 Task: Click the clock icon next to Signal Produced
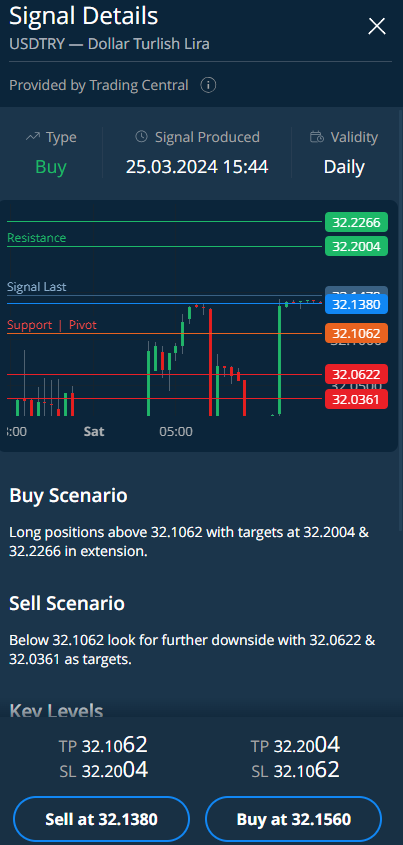click(141, 137)
